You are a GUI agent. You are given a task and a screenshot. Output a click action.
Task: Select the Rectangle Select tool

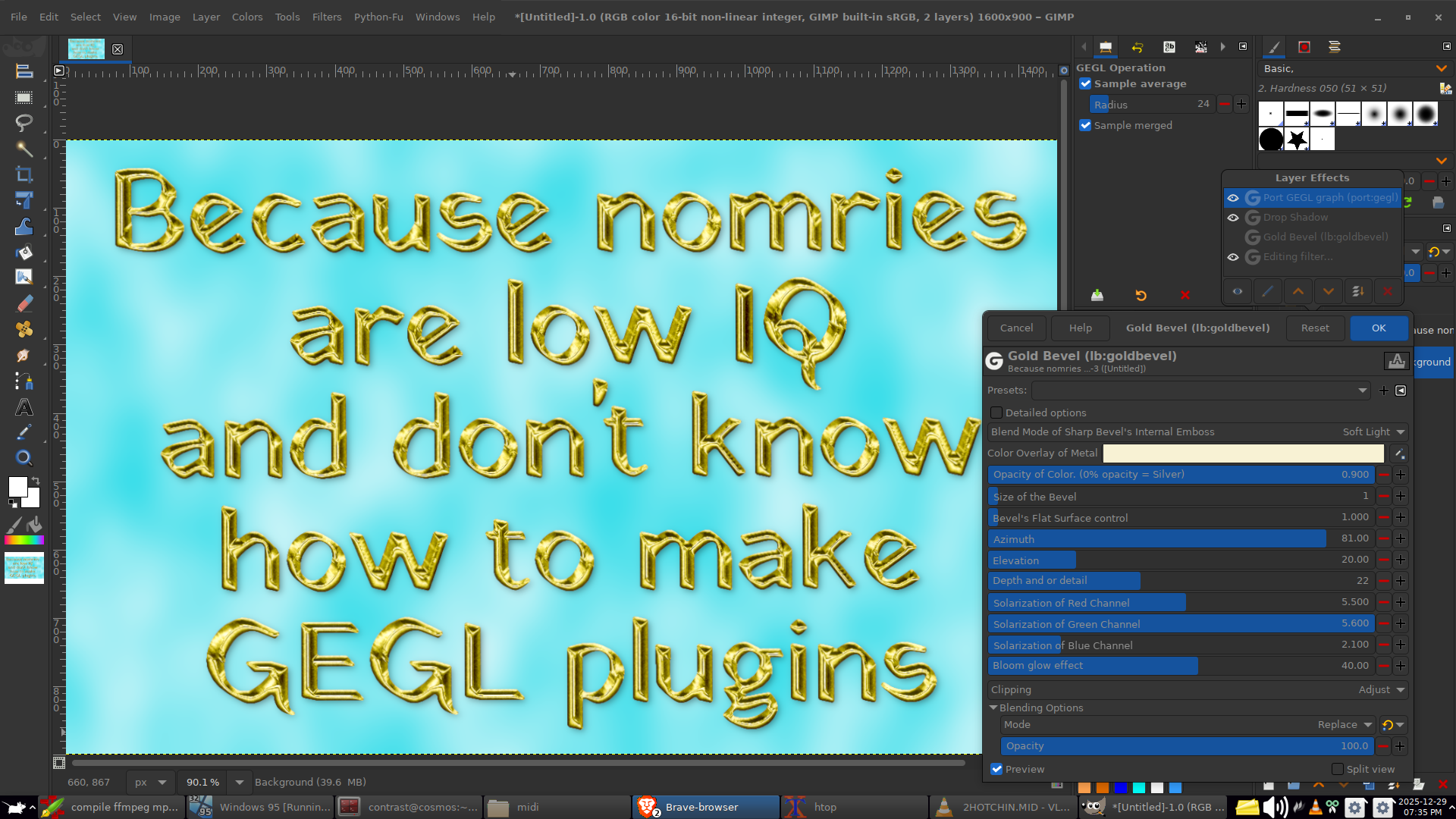(24, 97)
